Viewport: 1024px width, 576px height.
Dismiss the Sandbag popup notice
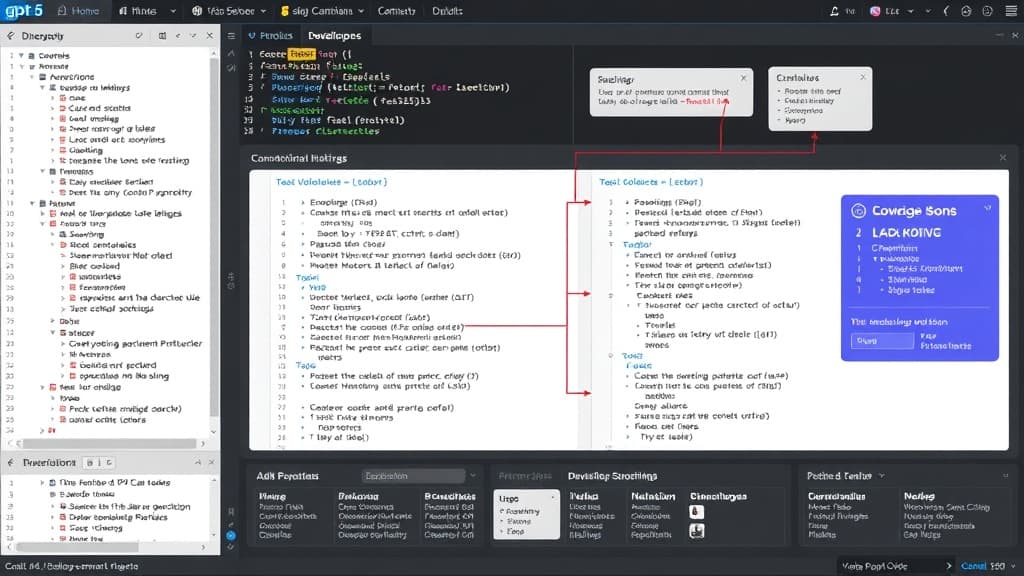742,78
